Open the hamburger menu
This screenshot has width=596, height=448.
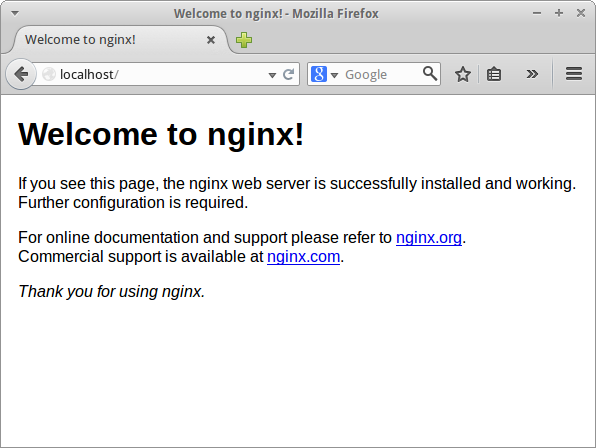(x=574, y=74)
